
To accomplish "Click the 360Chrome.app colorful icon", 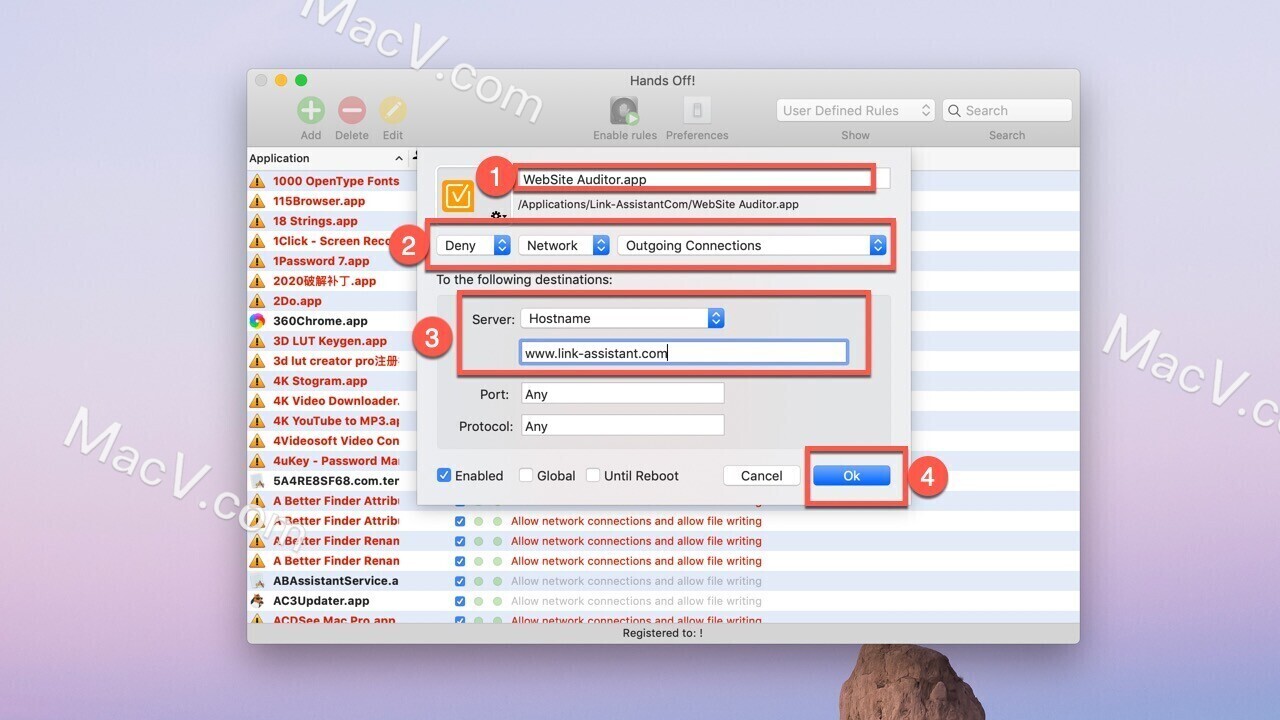I will pyautogui.click(x=257, y=321).
